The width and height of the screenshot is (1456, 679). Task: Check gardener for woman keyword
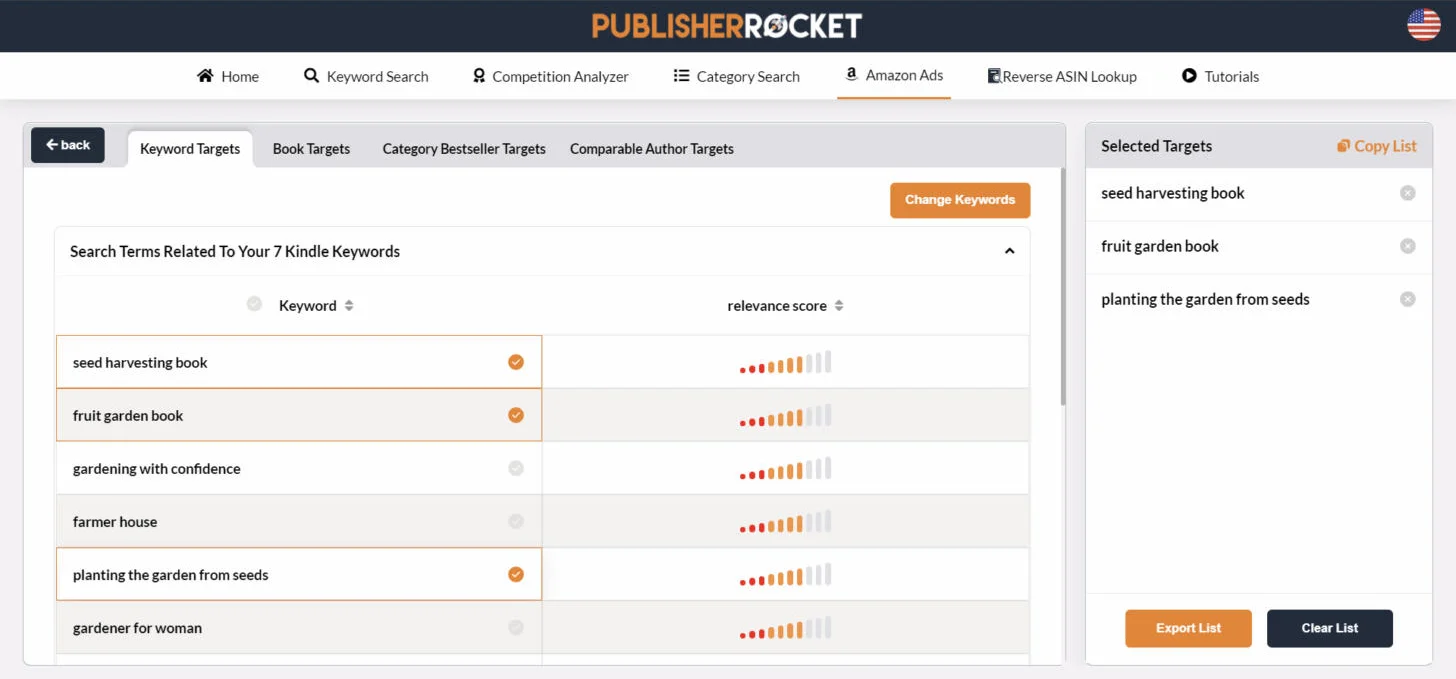[516, 627]
